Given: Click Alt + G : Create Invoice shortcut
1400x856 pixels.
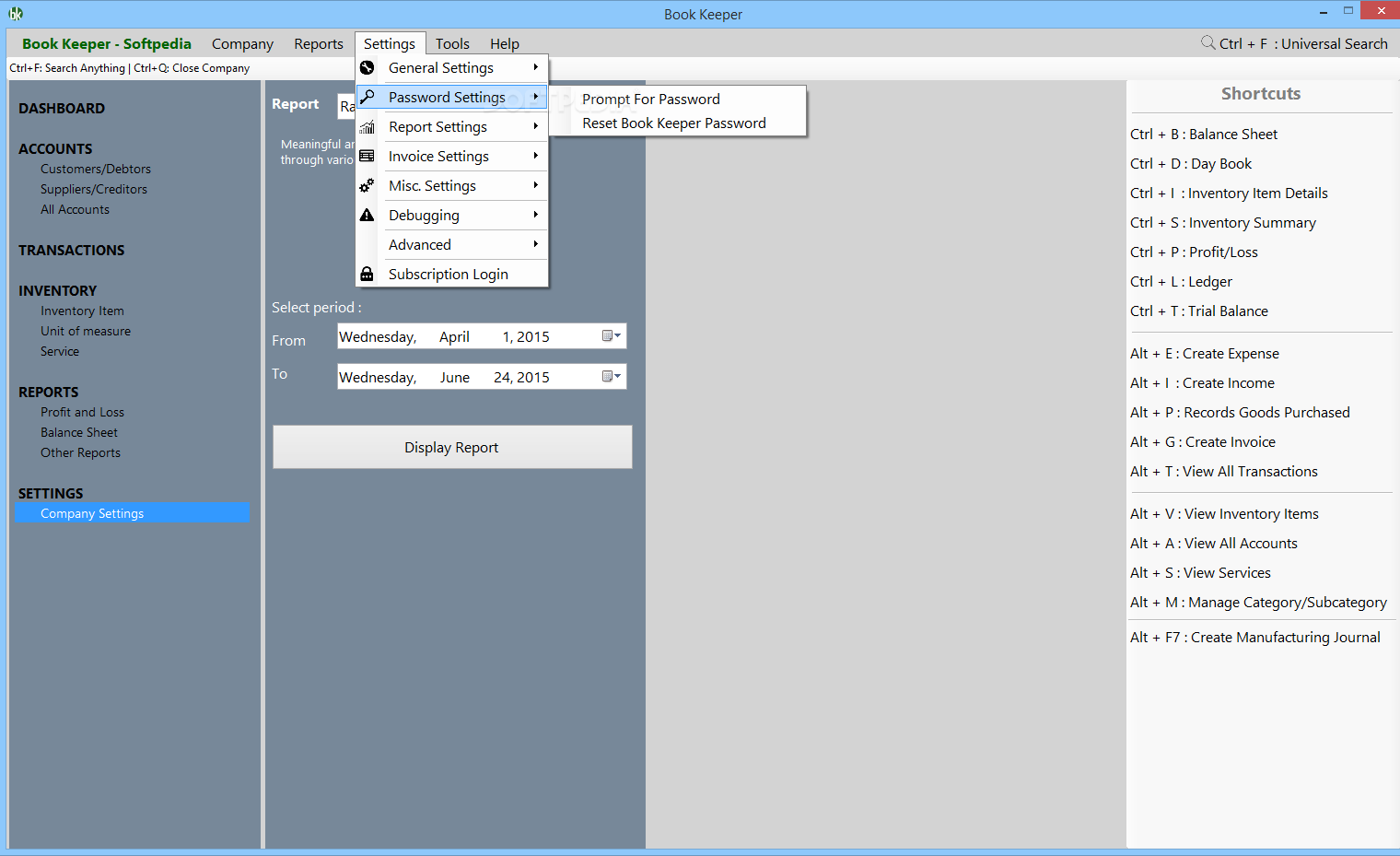Looking at the screenshot, I should [x=1203, y=441].
